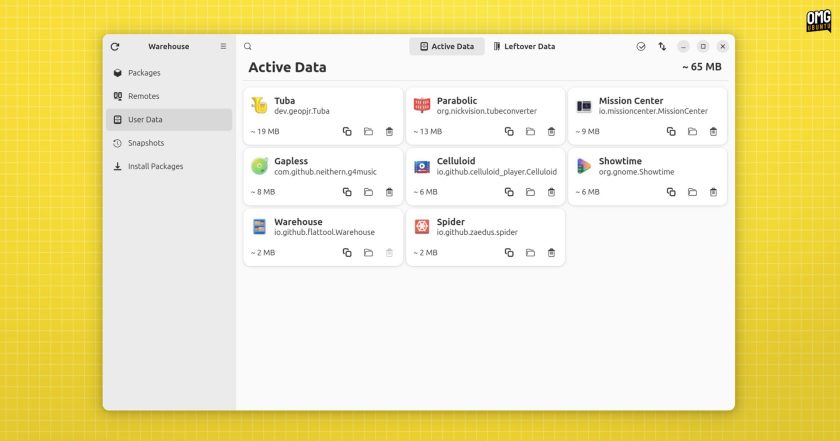Trash Mission Center user data

[713, 131]
